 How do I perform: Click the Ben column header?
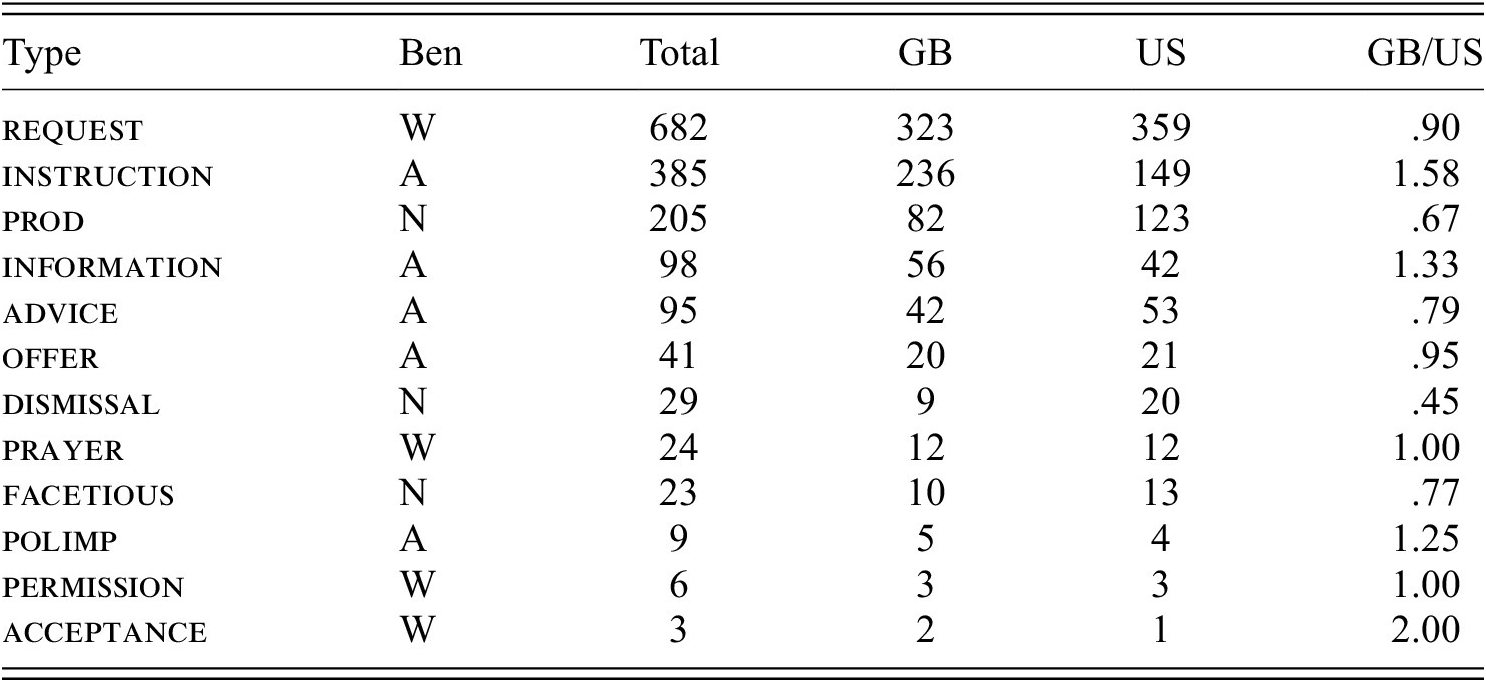click(x=431, y=53)
